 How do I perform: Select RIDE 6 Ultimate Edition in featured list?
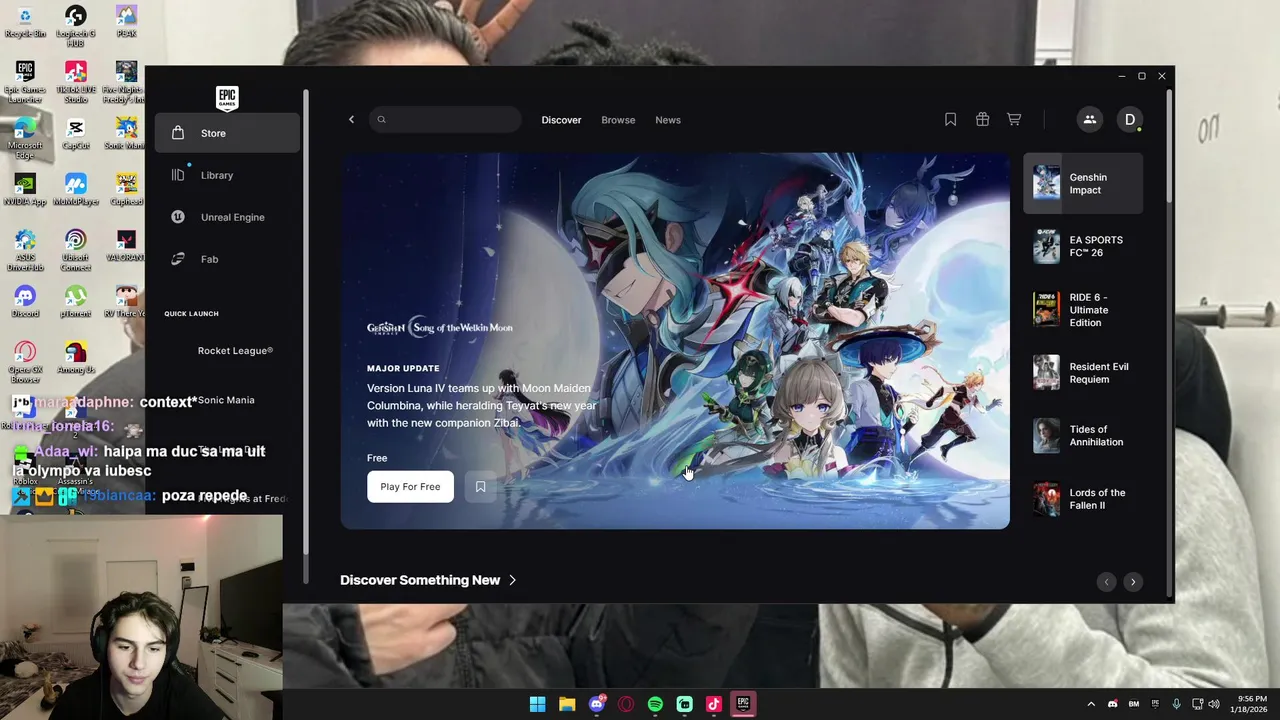click(x=1083, y=310)
